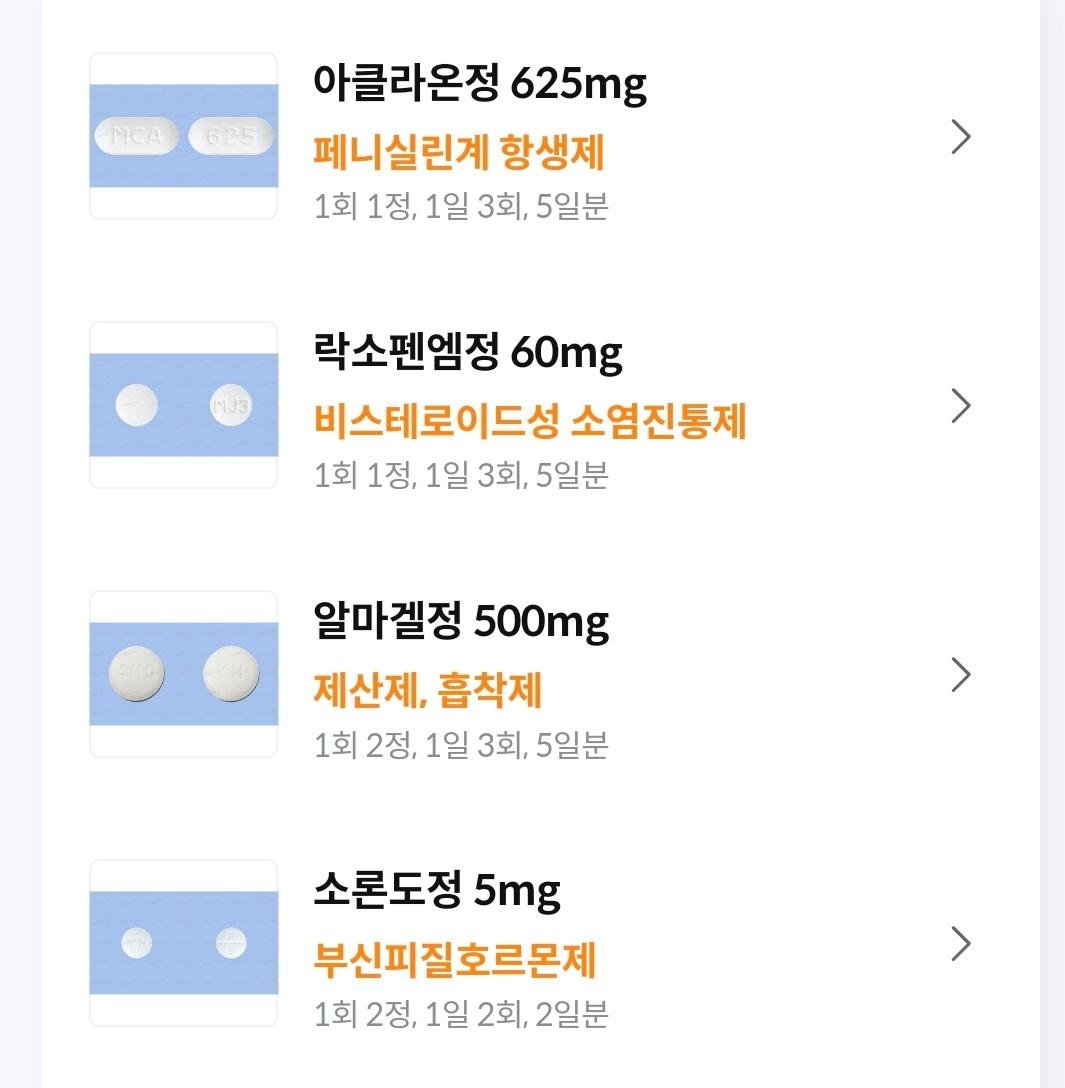1065x1088 pixels.
Task: Click the 제산제, 흡착제 category label
Action: [x=428, y=691]
